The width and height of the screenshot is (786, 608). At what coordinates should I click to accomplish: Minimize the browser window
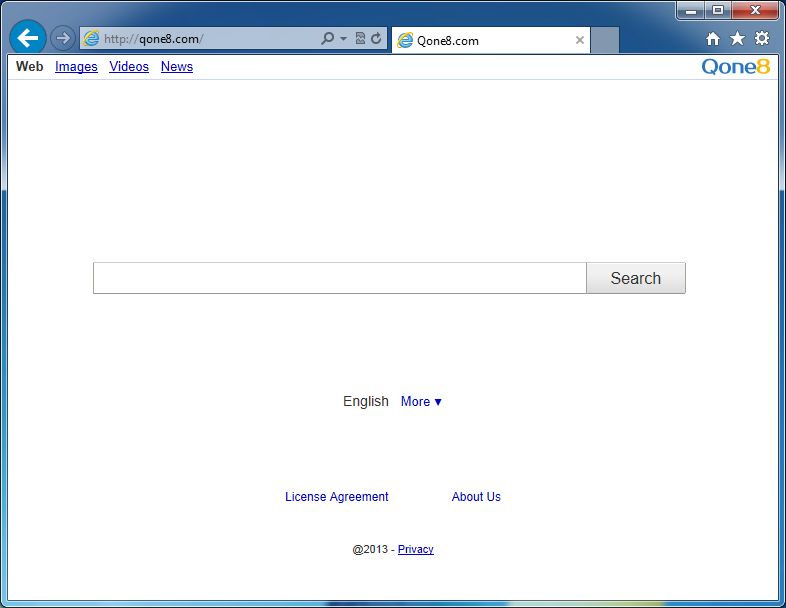coord(691,10)
